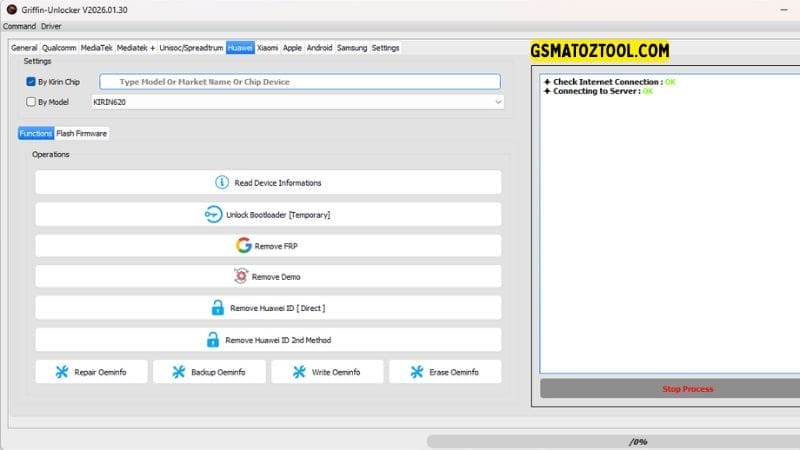Click the Repair Oeminfo tool icon
Screen dimensions: 800x450
pyautogui.click(x=61, y=372)
